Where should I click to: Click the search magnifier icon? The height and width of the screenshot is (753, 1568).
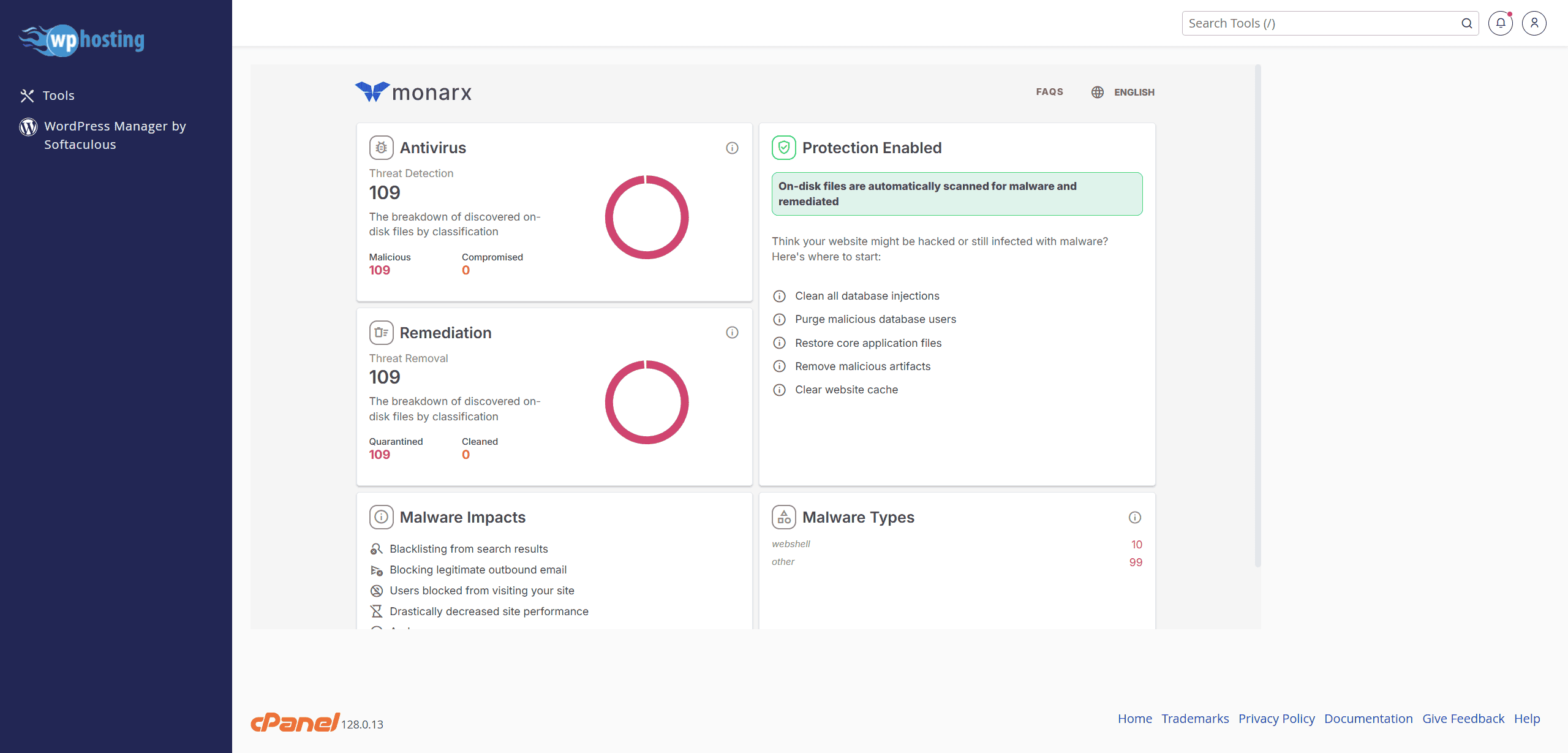tap(1466, 23)
